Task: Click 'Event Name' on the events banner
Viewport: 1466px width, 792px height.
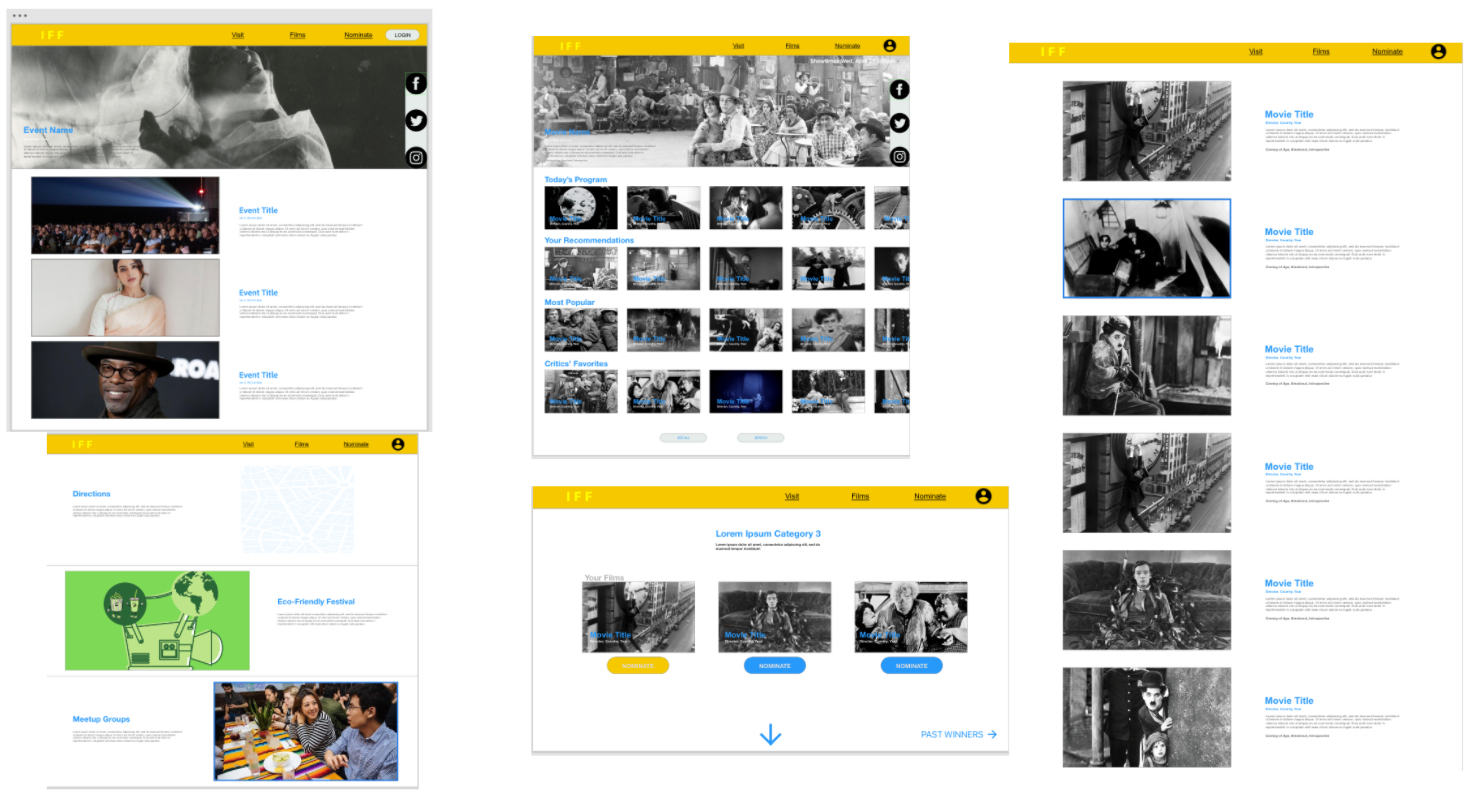Action: (48, 130)
